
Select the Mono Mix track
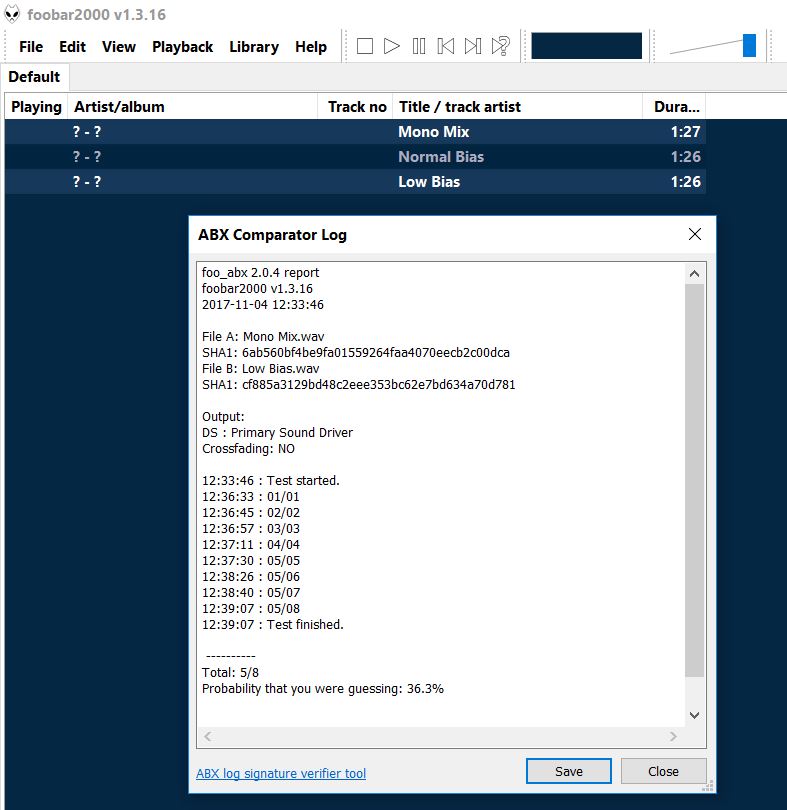coord(356,132)
